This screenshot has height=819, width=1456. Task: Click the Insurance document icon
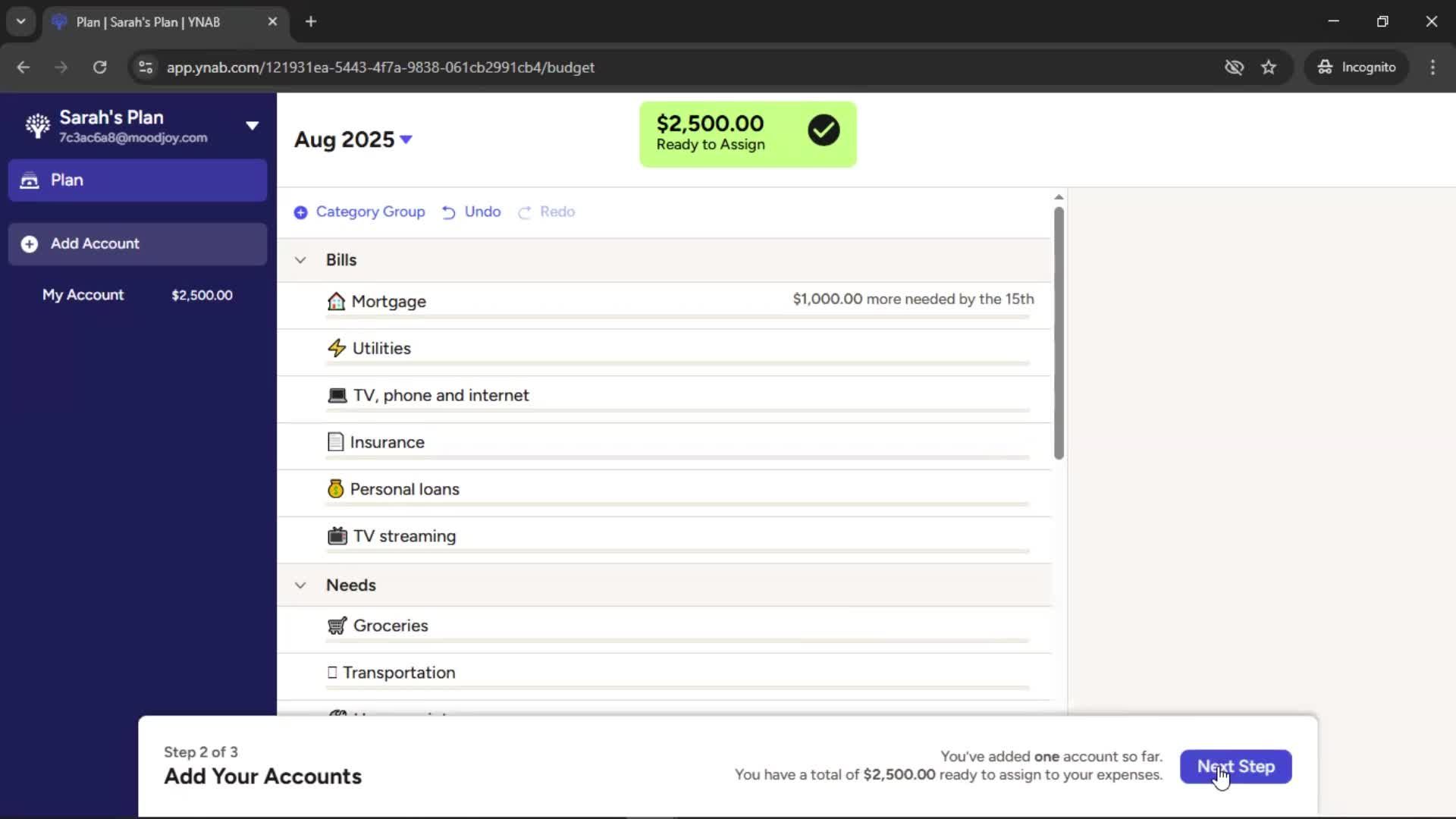tap(335, 442)
